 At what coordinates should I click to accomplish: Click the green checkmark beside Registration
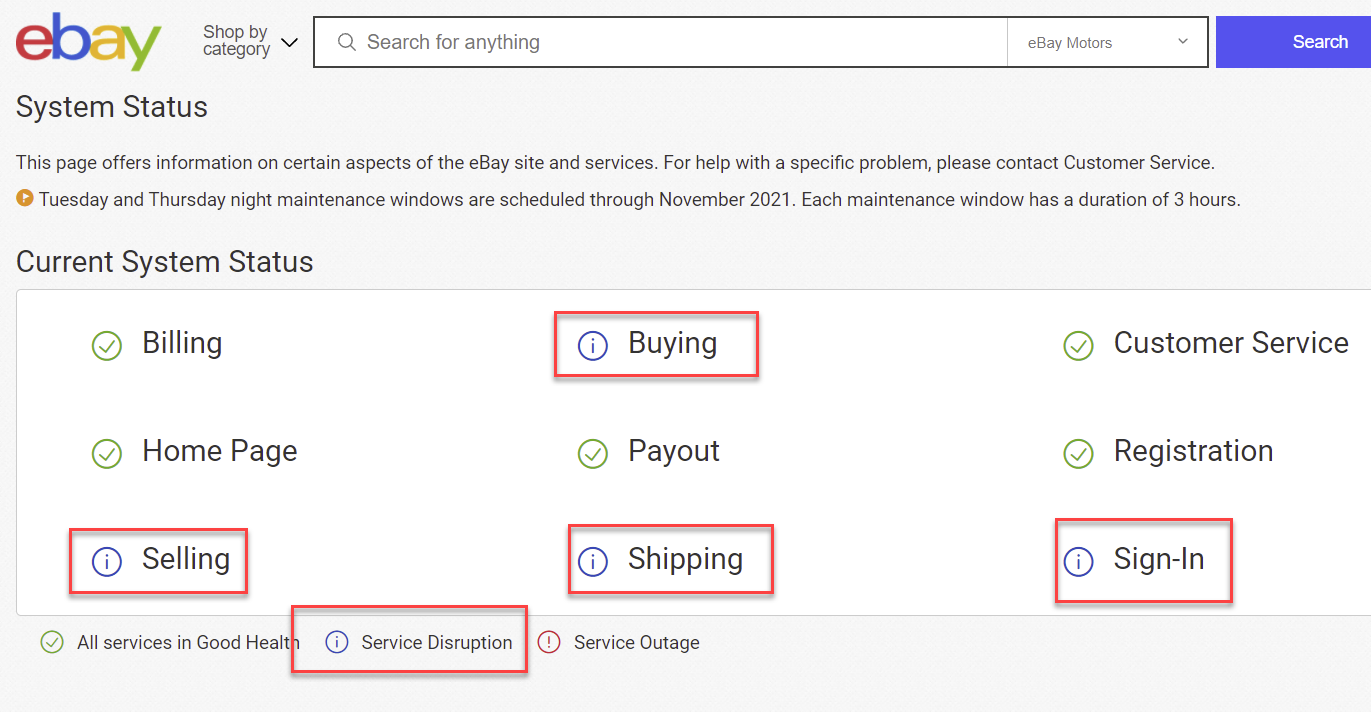pos(1078,454)
